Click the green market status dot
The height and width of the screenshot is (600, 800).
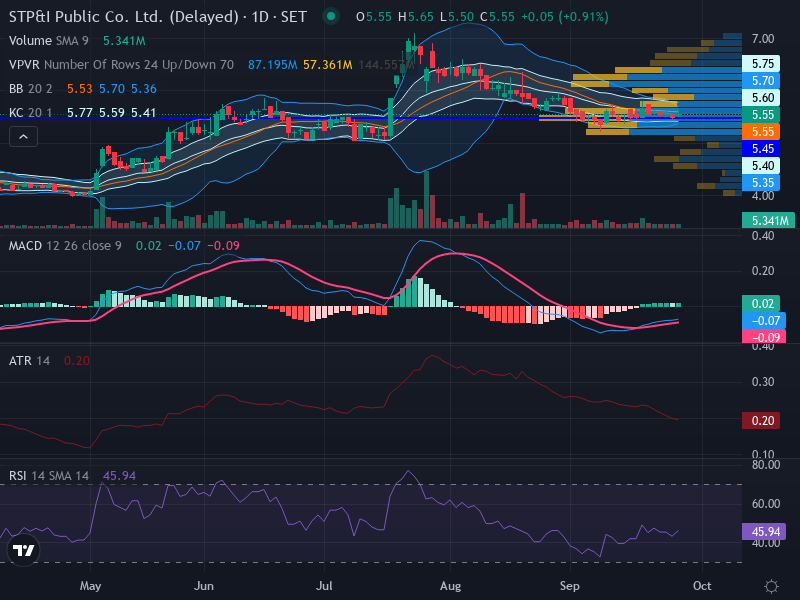tap(331, 16)
